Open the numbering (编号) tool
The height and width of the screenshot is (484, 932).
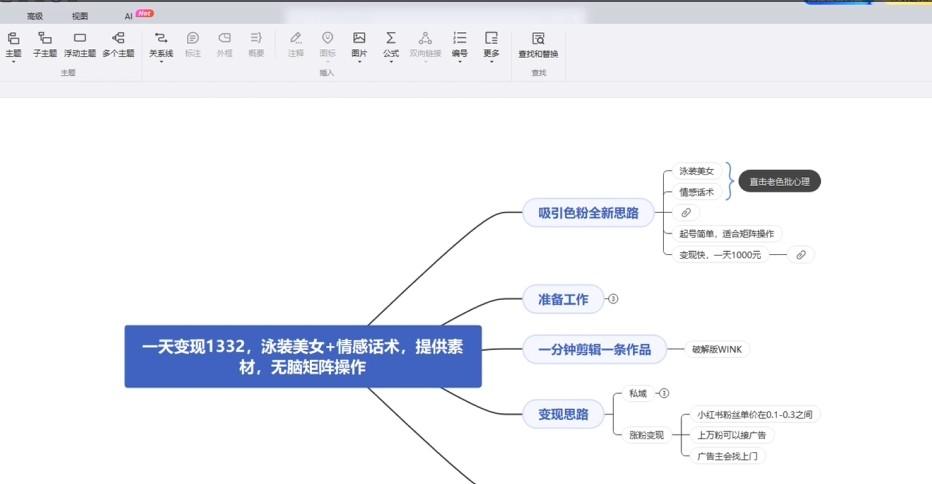459,43
